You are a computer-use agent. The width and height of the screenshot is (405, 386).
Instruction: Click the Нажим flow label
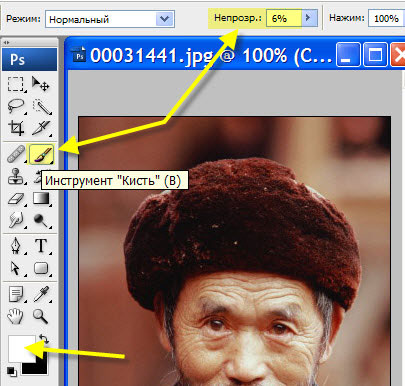(x=347, y=18)
